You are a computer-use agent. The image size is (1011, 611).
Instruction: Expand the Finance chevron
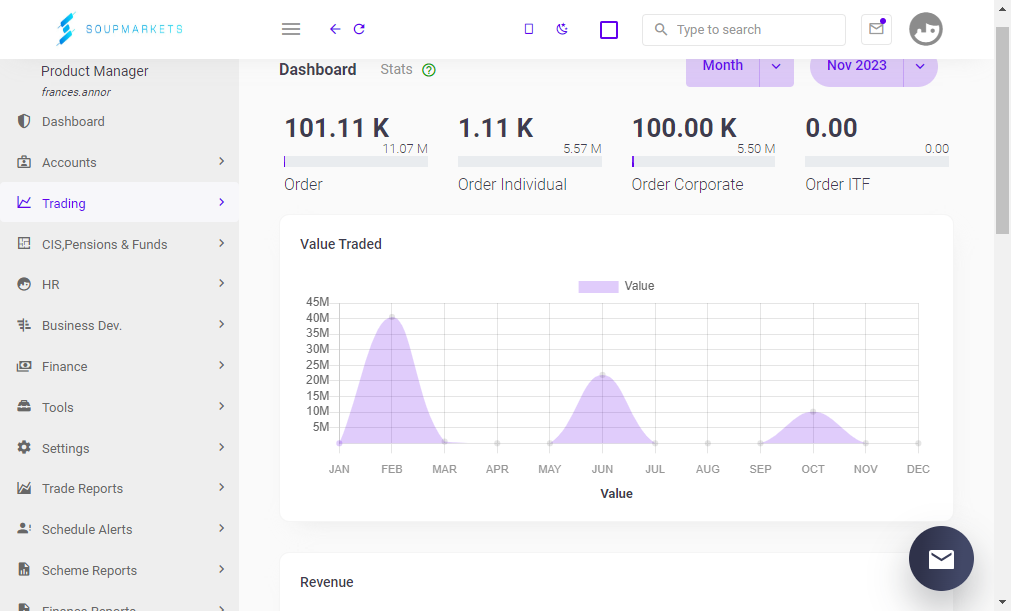coord(221,365)
